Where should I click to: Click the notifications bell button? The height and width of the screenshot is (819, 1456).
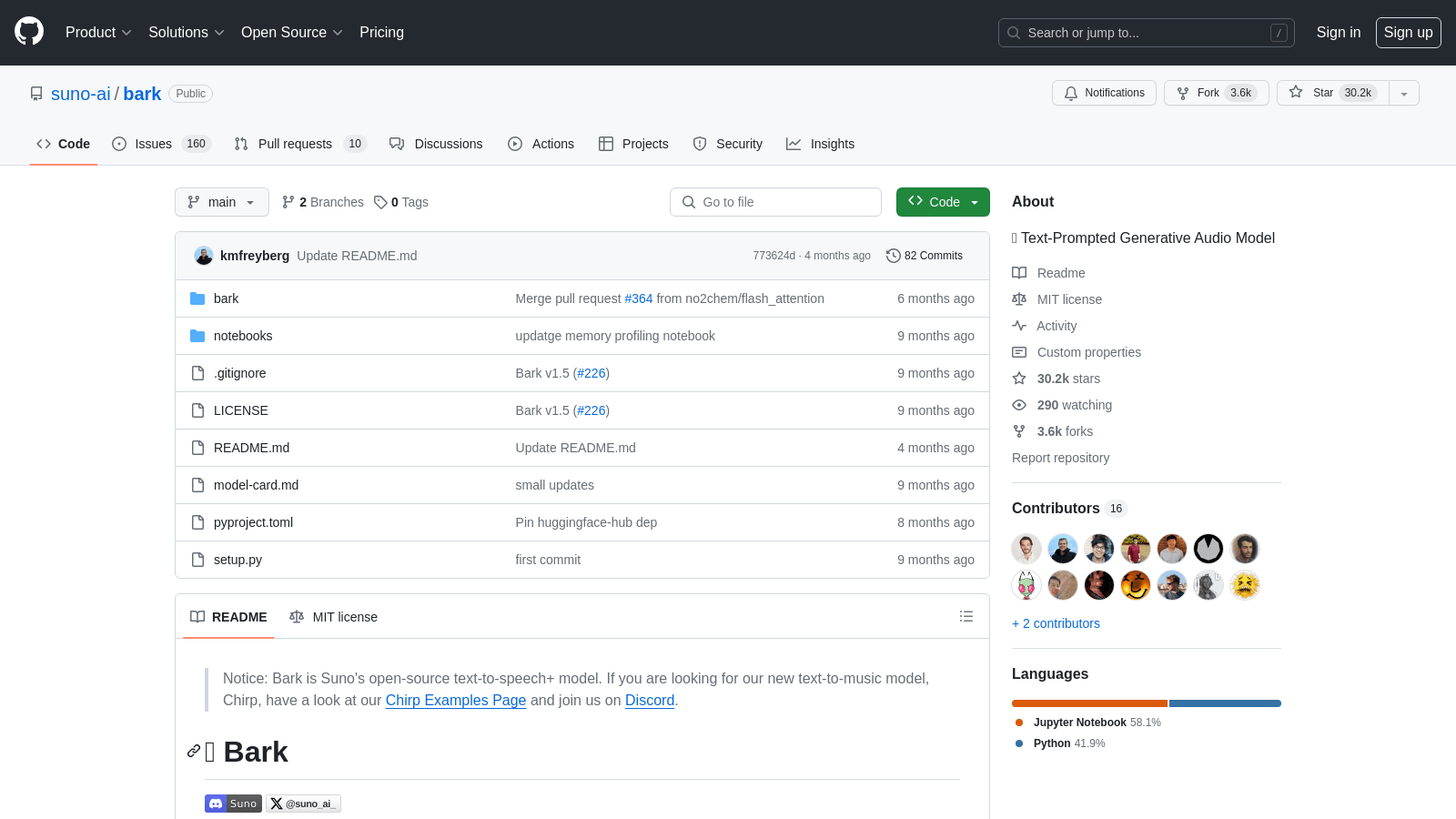click(1104, 93)
